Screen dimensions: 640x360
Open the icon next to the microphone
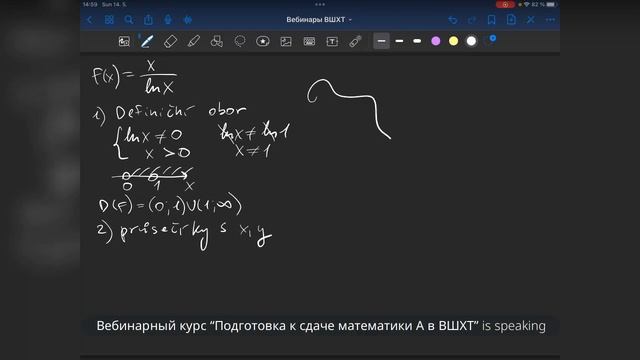[x=187, y=20]
